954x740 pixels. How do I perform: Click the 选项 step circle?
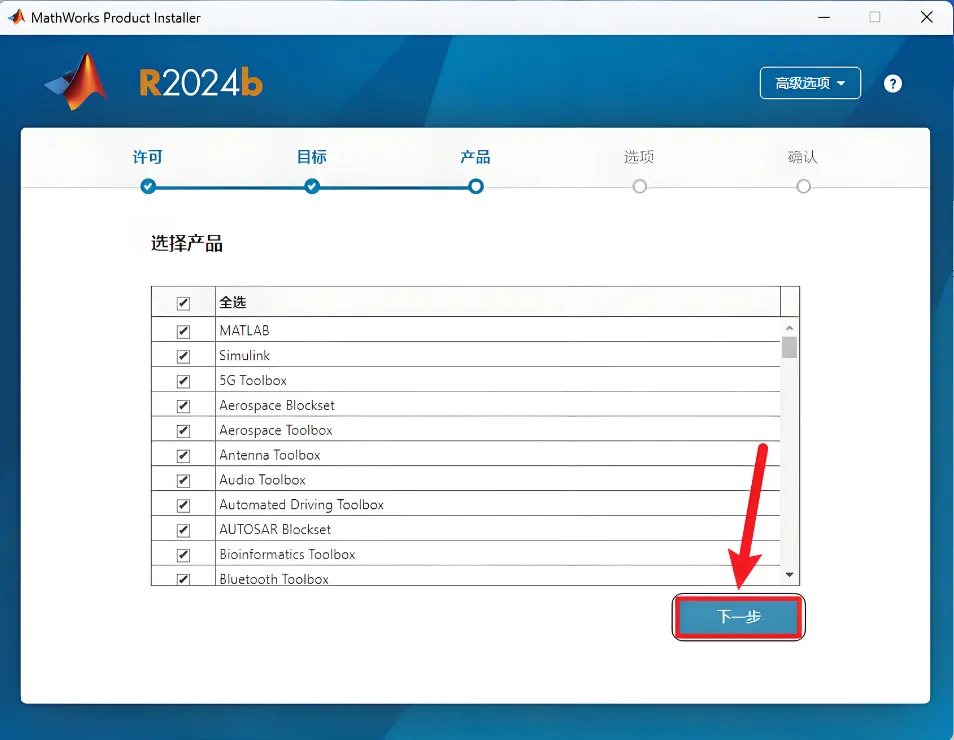click(639, 186)
